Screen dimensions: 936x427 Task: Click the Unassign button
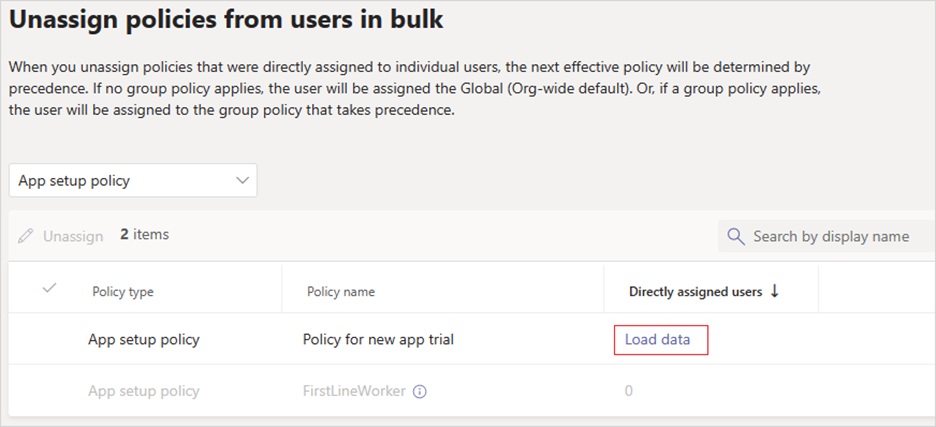61,236
